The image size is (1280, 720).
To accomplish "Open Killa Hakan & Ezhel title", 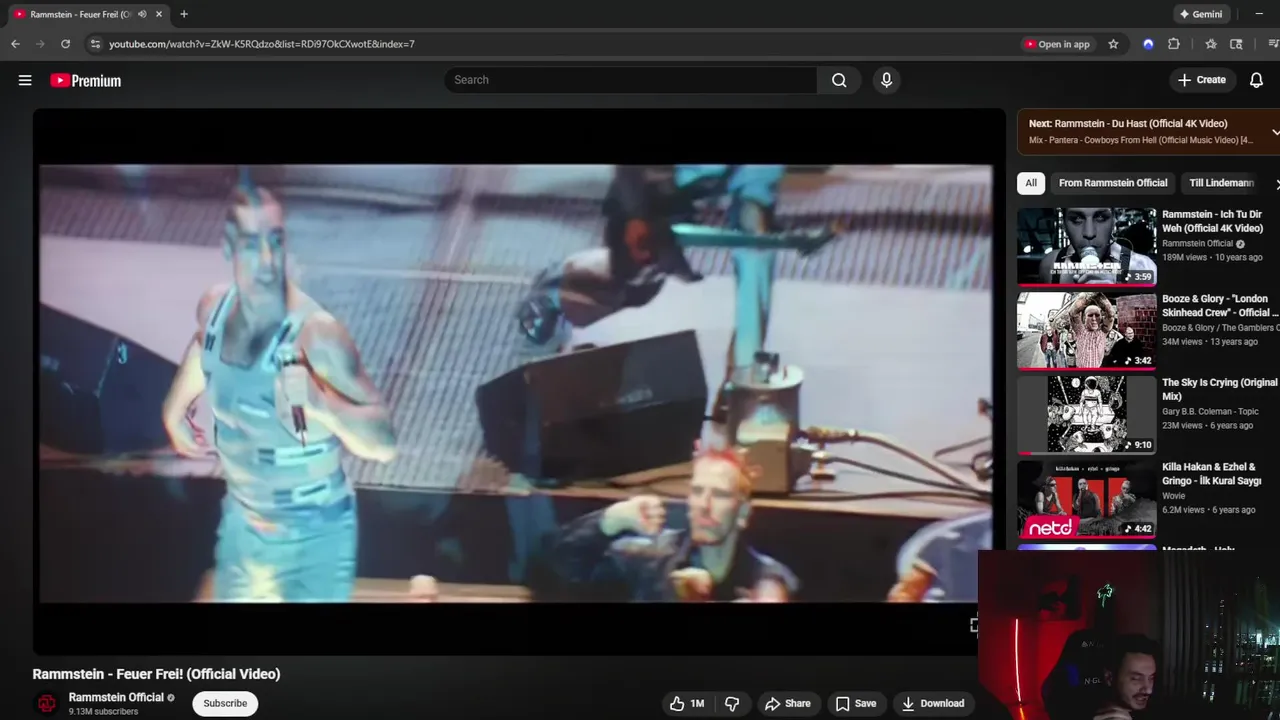I will pyautogui.click(x=1212, y=473).
